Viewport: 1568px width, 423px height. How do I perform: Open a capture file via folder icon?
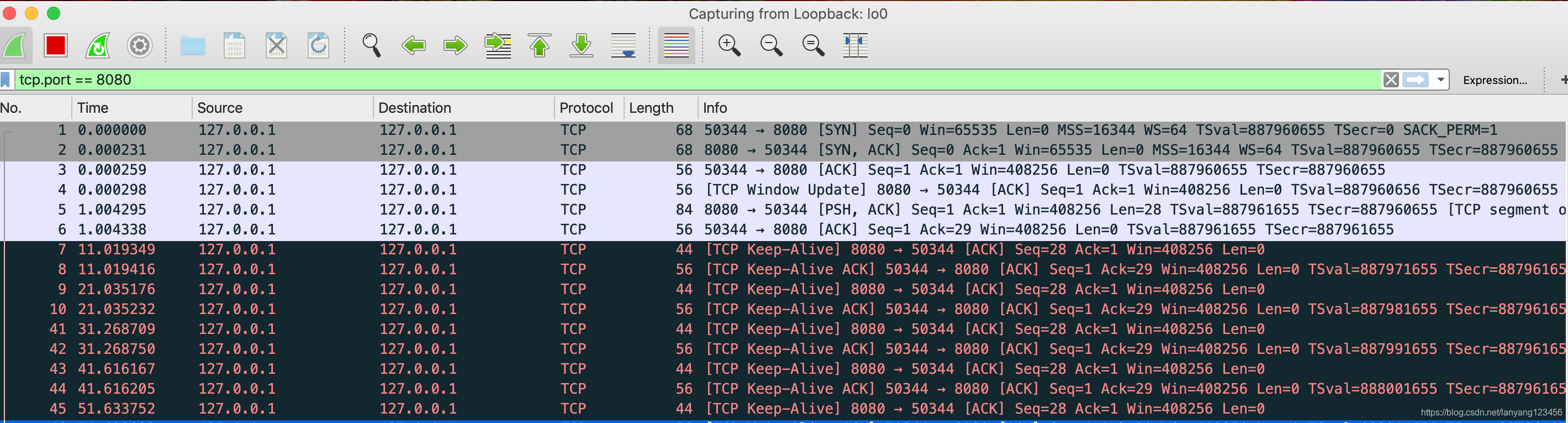click(192, 46)
